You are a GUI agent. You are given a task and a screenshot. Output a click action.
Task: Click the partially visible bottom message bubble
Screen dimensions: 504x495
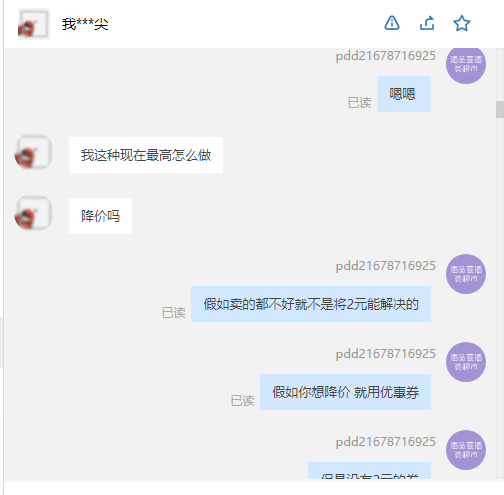(x=369, y=471)
